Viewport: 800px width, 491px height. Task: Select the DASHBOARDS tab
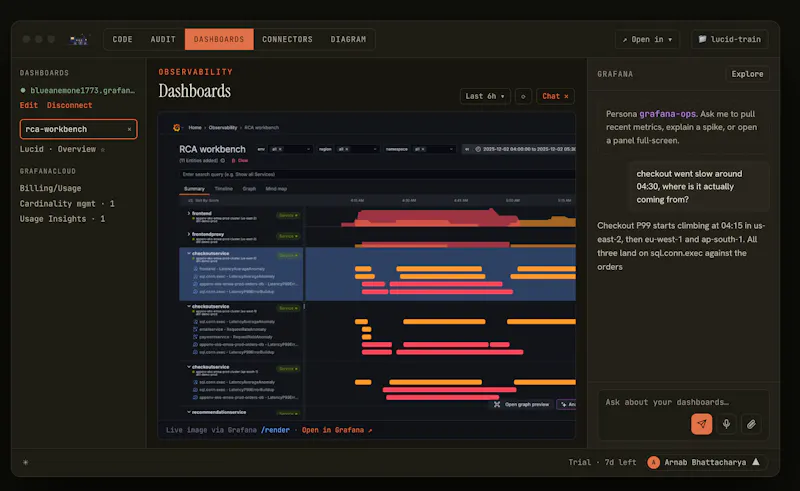click(219, 39)
